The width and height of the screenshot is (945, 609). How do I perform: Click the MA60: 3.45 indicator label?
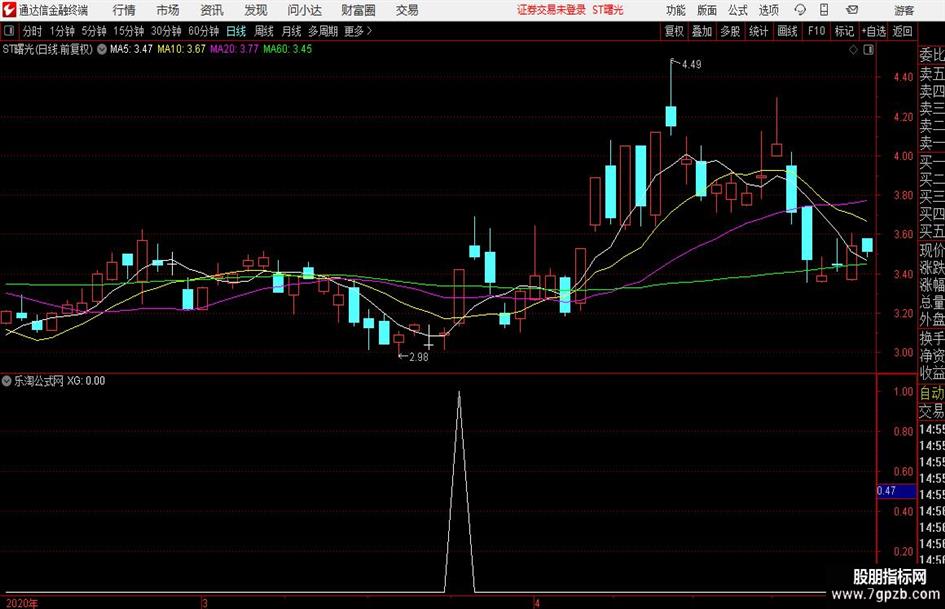click(x=287, y=49)
